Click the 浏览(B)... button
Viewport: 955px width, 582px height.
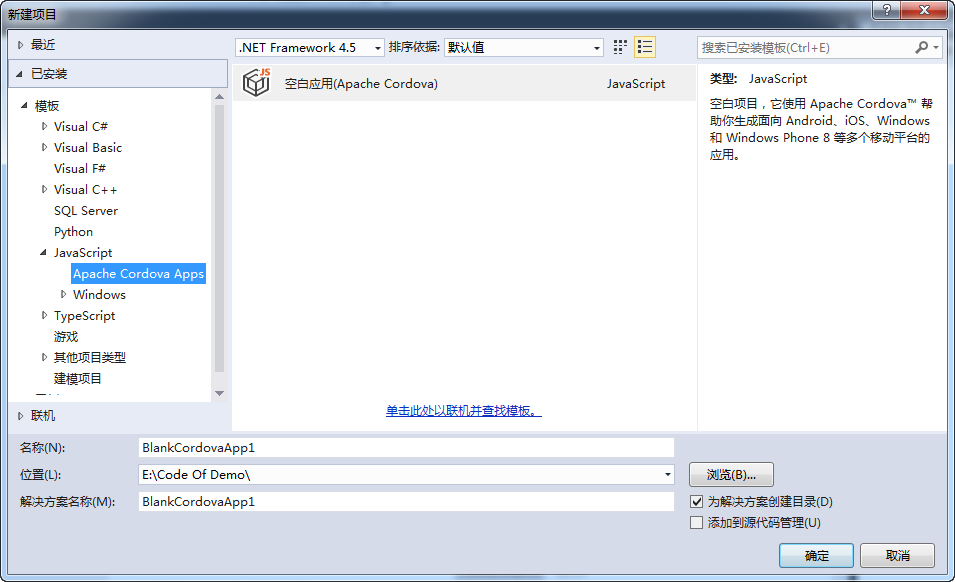pyautogui.click(x=731, y=474)
